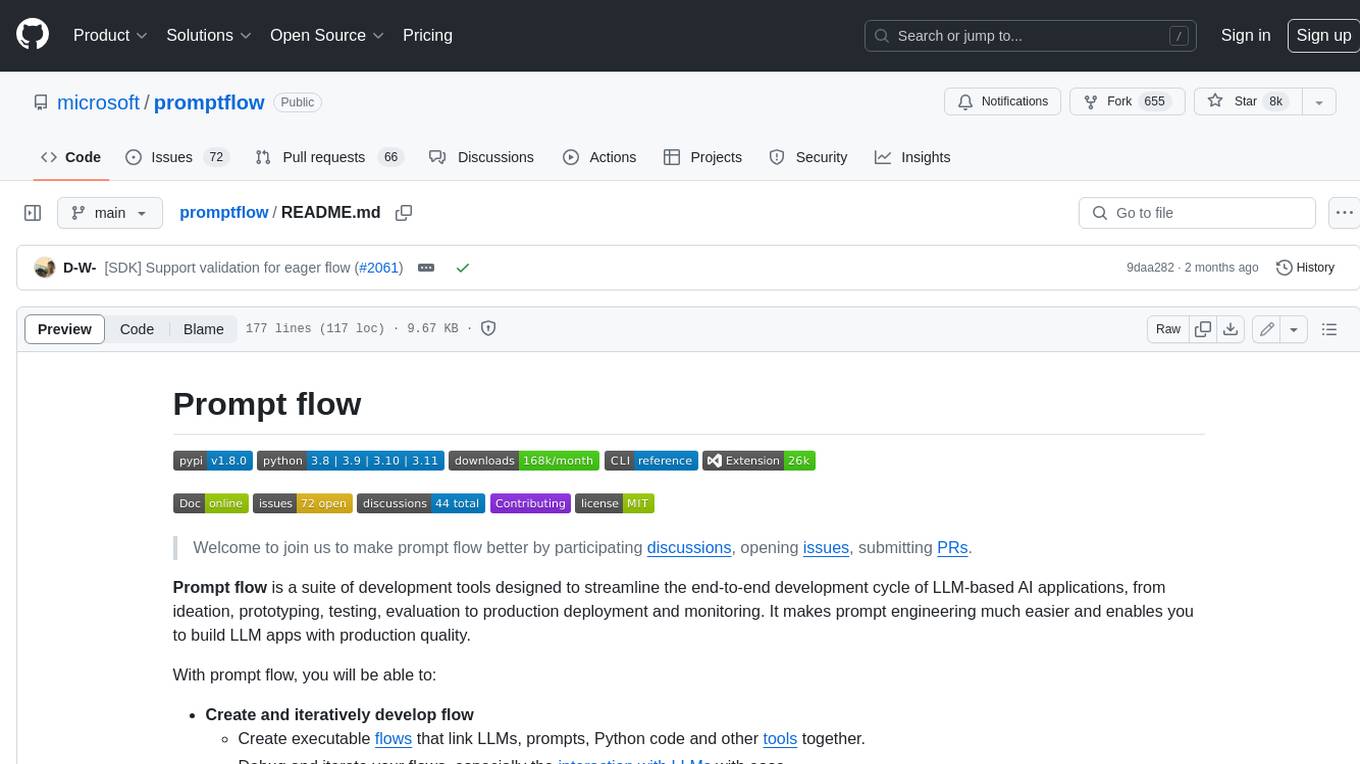The width and height of the screenshot is (1360, 764).
Task: Open D-W- author avatar
Action: [x=44, y=267]
